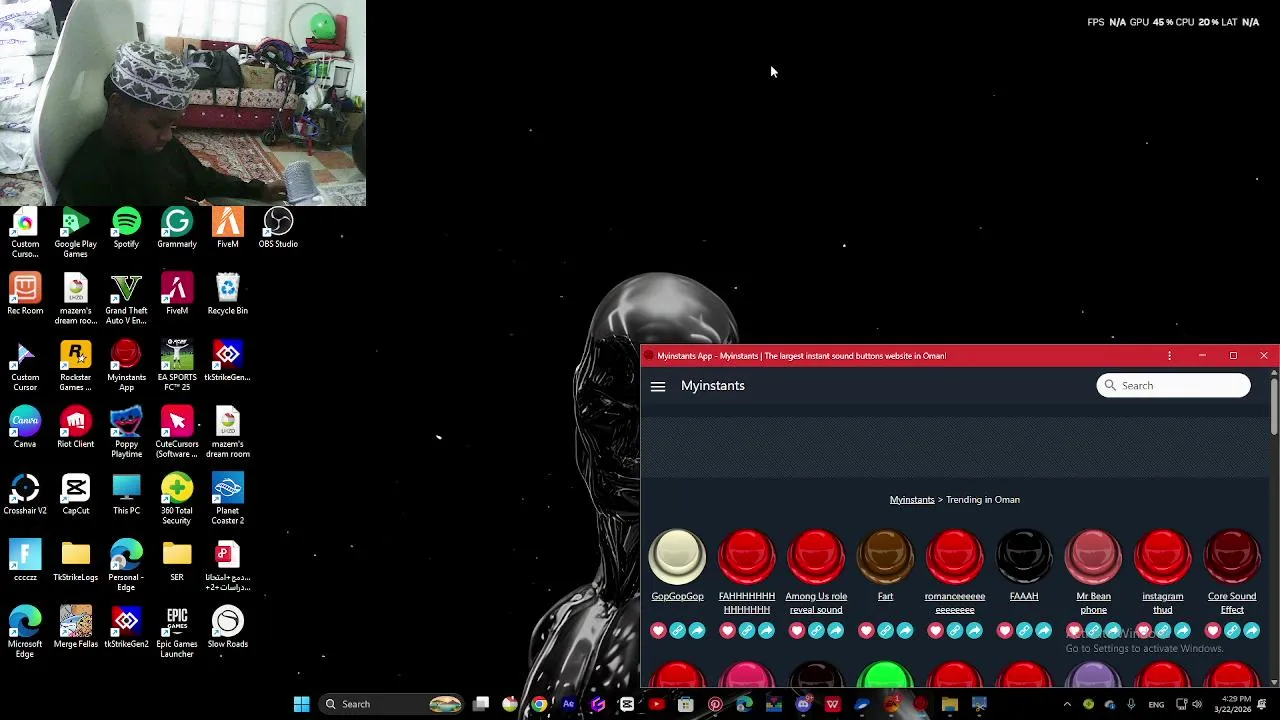This screenshot has width=1280, height=720.
Task: Play the FAHHHHHHHH red sound button
Action: (747, 557)
